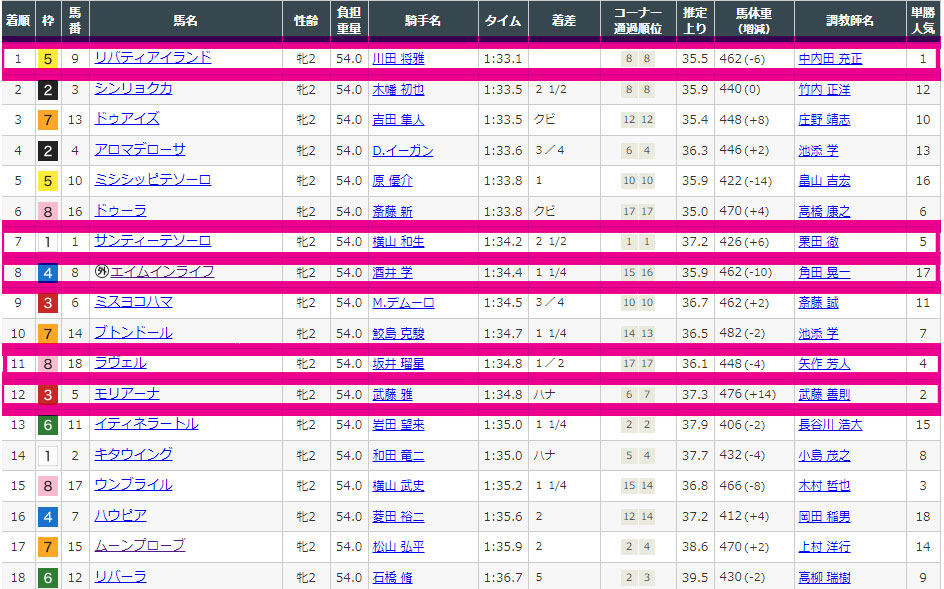Screen dimensions: 944x589
Task: Click blue frame badge 4 in ハウピア row
Action: tap(47, 516)
